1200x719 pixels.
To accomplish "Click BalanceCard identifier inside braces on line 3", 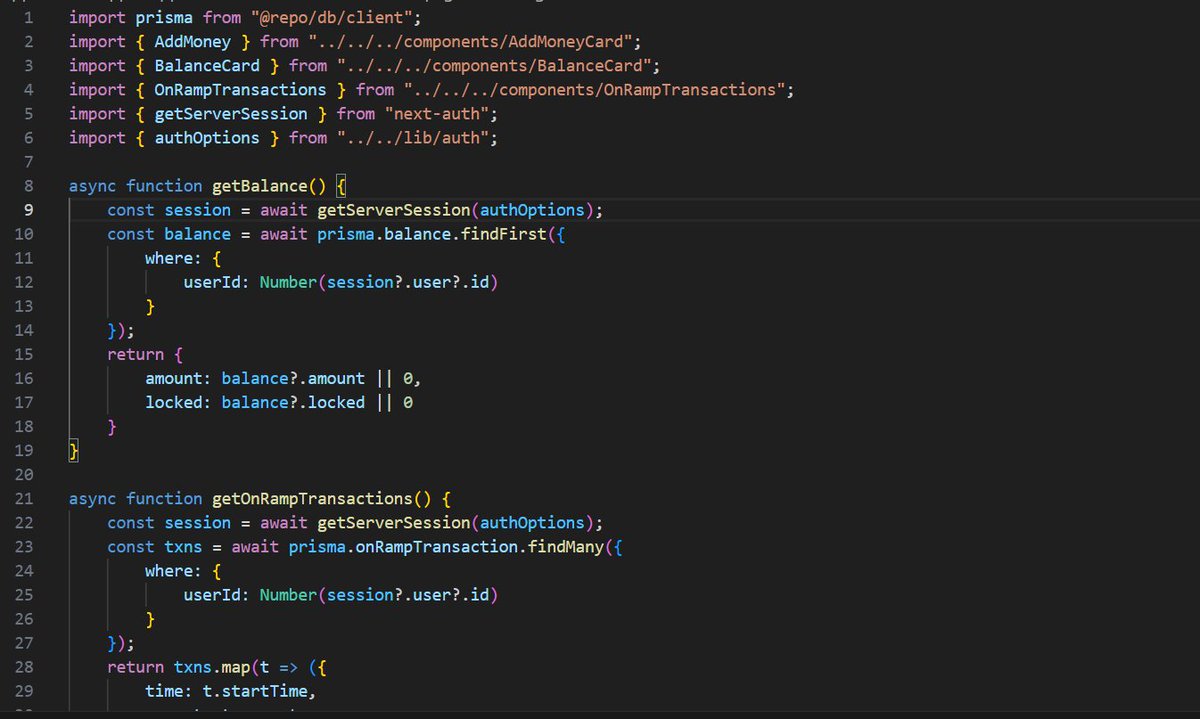I will pos(207,66).
